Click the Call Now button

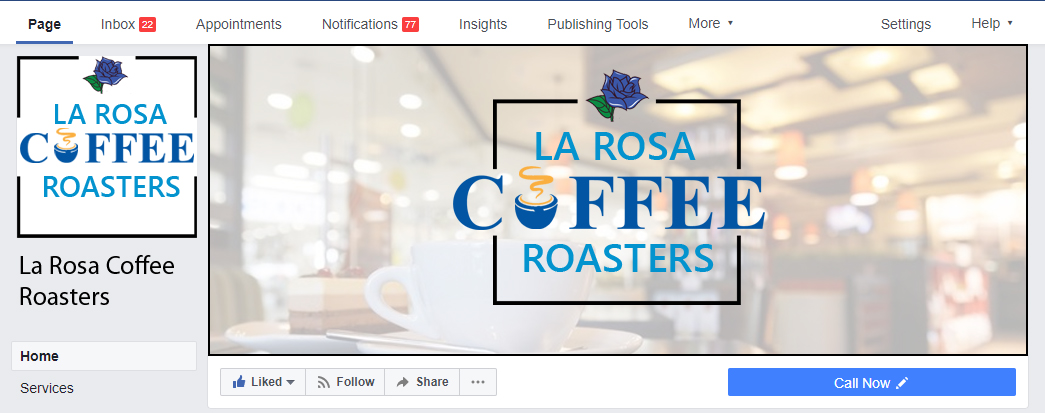872,382
